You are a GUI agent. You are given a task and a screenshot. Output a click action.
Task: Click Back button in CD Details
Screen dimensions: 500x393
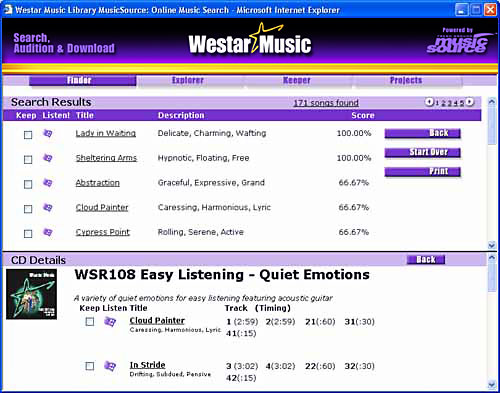tap(426, 260)
